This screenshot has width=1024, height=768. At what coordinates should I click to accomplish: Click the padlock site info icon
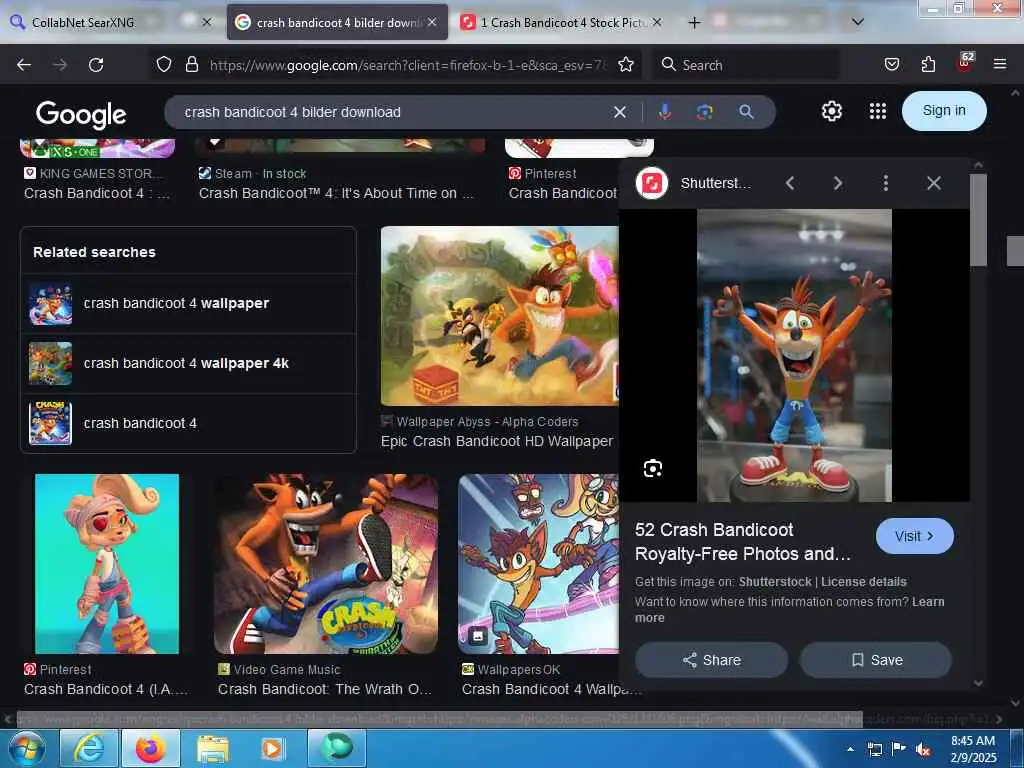click(x=191, y=64)
